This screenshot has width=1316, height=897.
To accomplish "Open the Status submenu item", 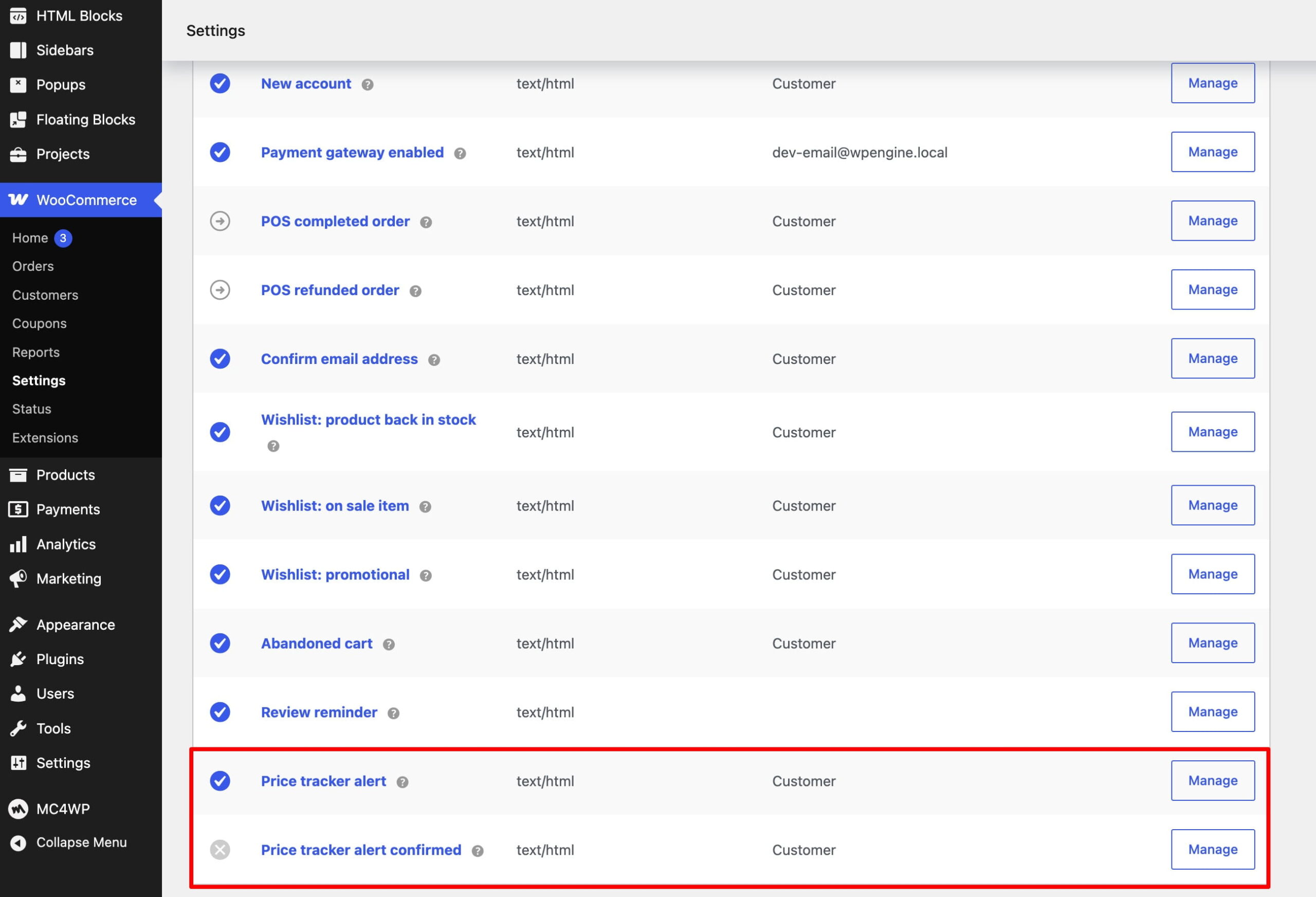I will click(x=32, y=409).
